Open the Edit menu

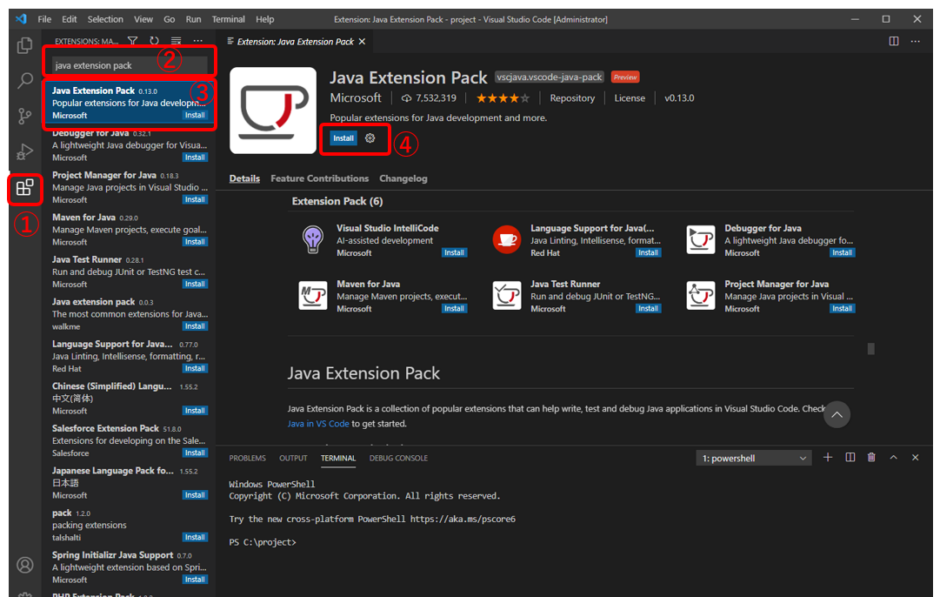[69, 19]
